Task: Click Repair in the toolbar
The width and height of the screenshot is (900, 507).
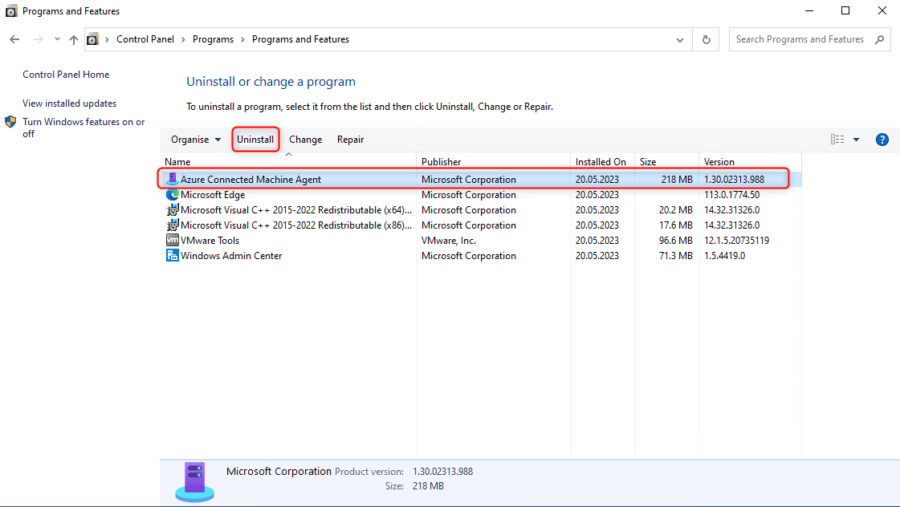Action: pos(350,140)
